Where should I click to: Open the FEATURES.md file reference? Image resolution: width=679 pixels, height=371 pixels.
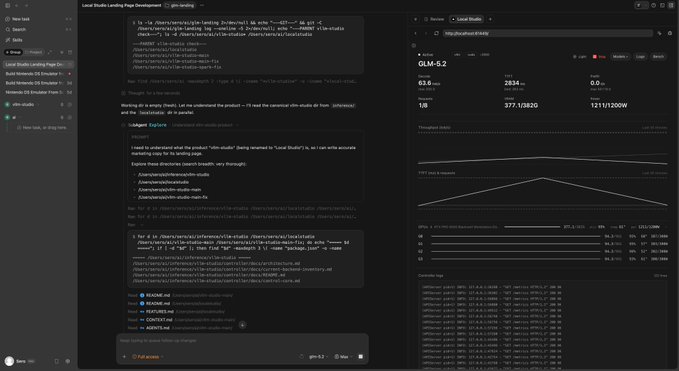159,312
